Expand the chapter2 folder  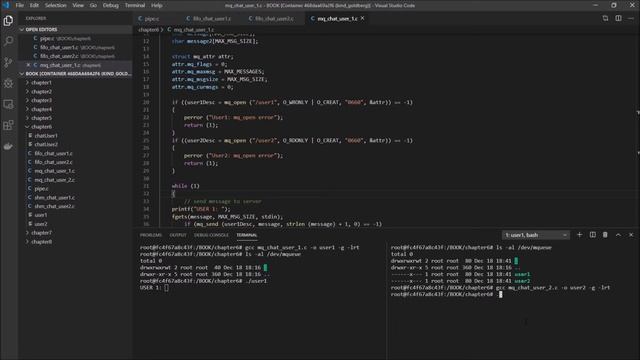[x=41, y=91]
